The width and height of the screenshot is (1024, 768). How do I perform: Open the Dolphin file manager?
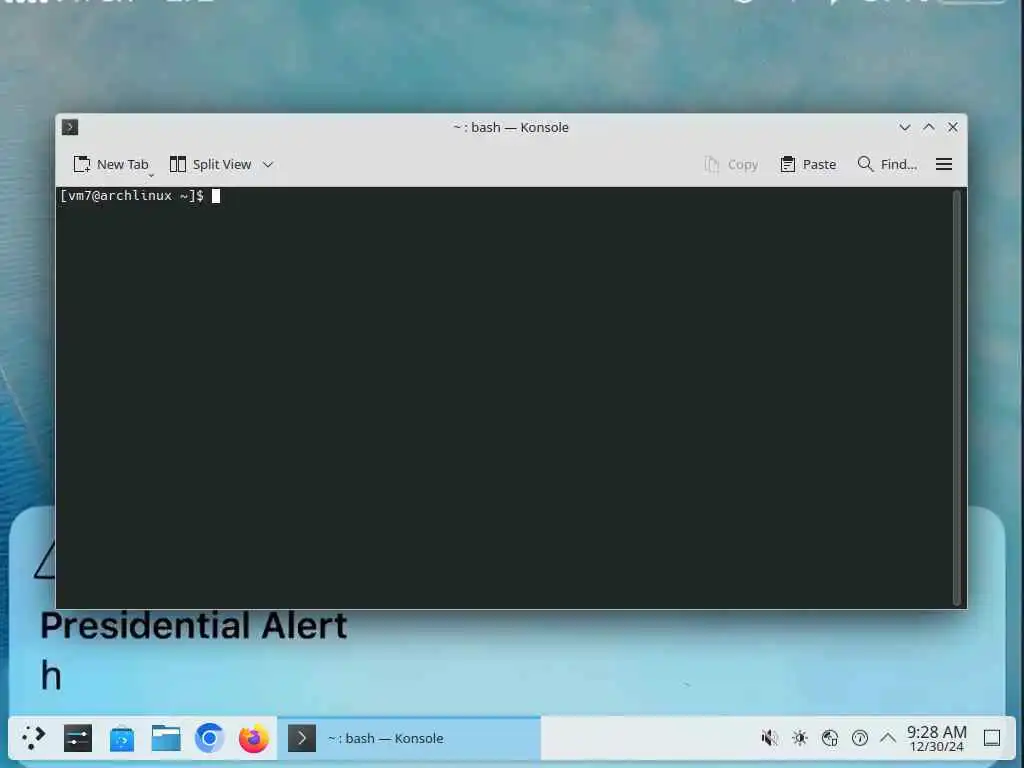(x=166, y=738)
